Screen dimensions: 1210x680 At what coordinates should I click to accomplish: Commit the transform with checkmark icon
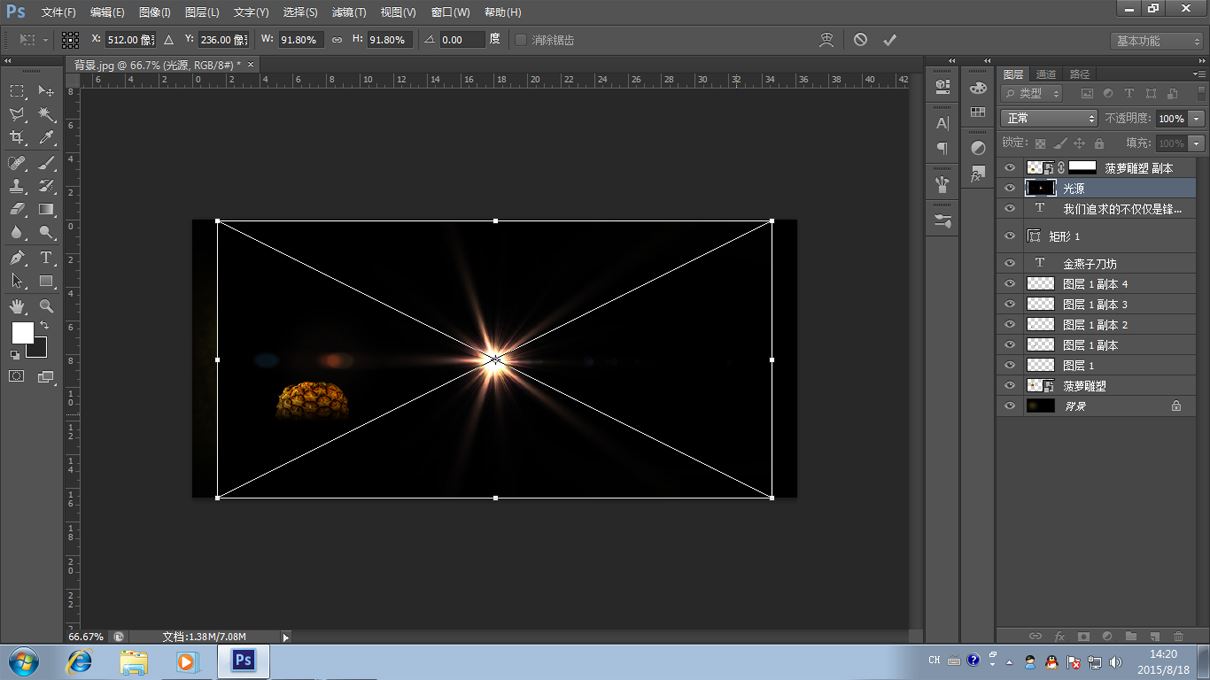889,40
